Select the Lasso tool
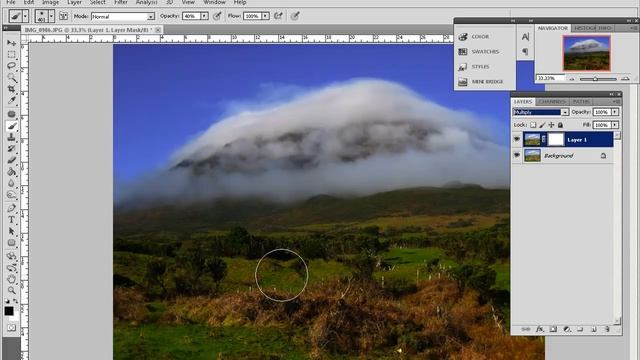Image resolution: width=640 pixels, height=360 pixels. point(11,66)
